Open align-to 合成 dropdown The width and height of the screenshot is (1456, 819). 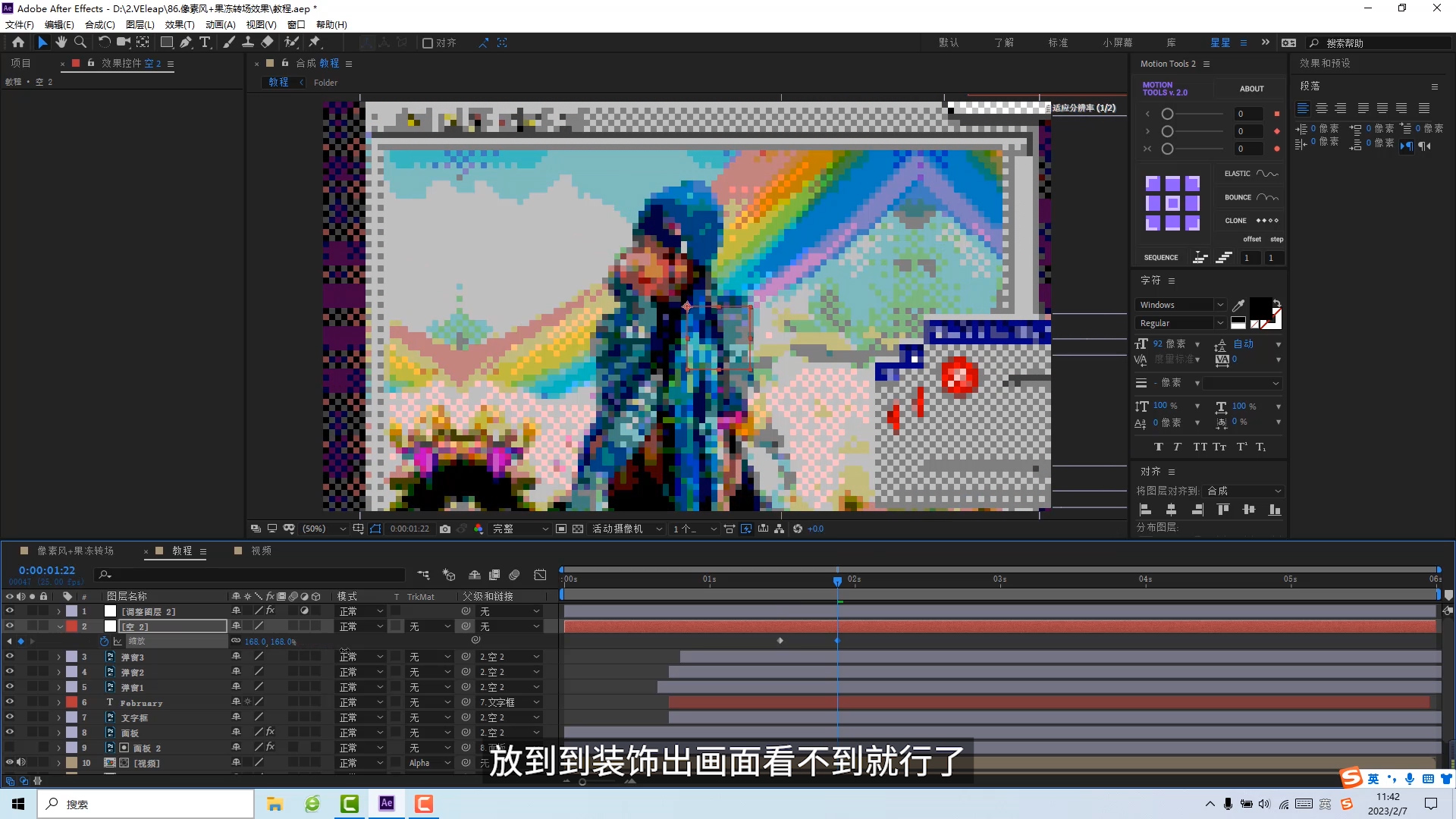1244,491
